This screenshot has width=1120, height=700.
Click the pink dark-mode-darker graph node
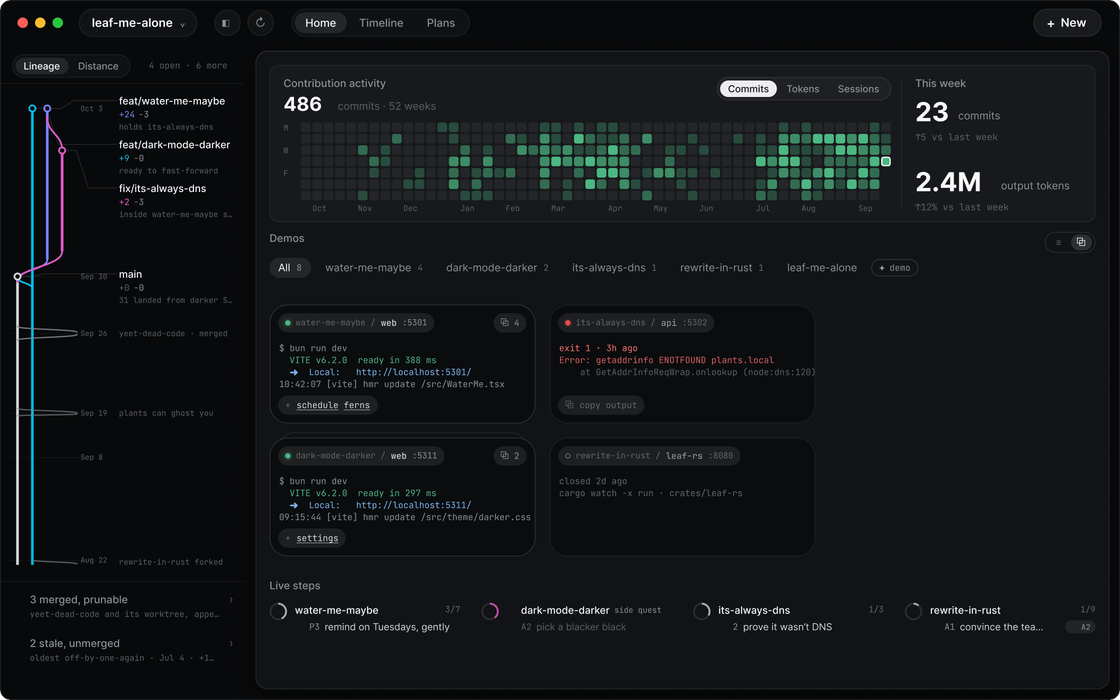62,151
